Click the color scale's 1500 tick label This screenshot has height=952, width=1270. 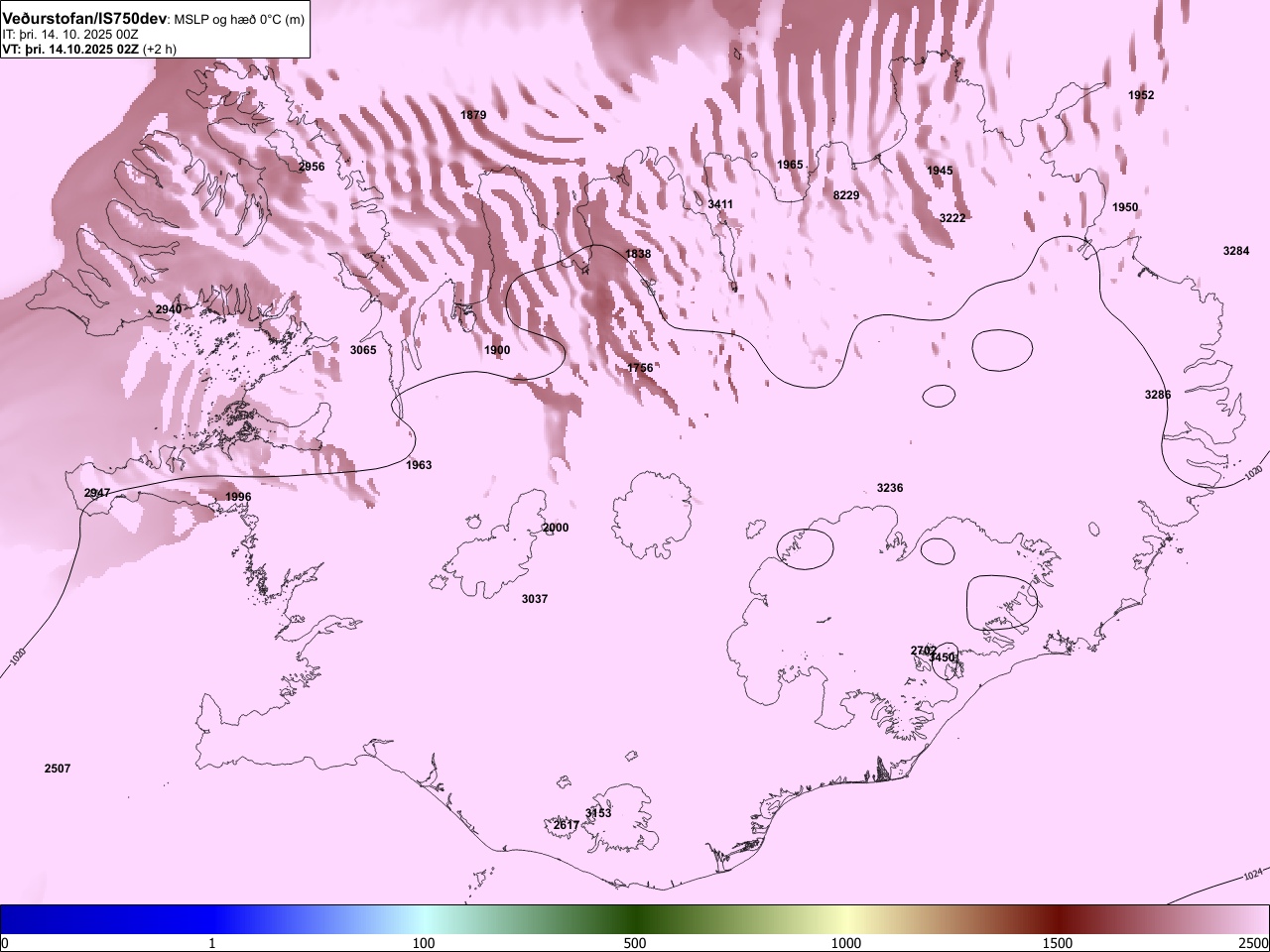pyautogui.click(x=1058, y=943)
